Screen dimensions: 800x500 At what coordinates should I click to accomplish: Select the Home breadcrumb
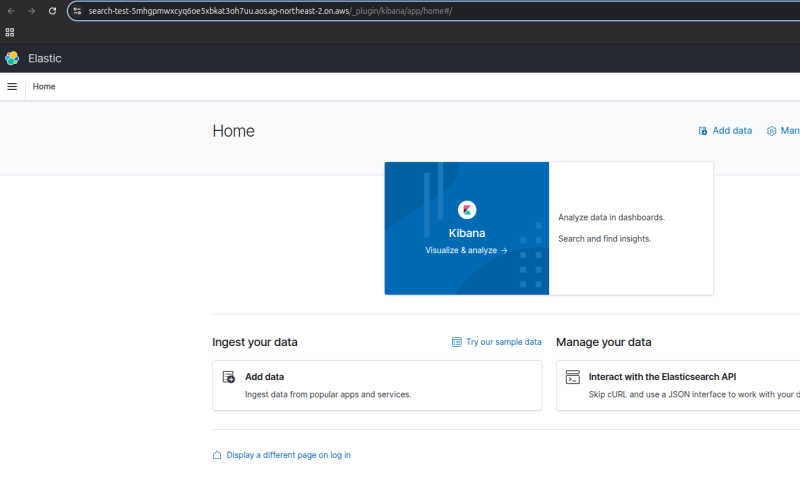(44, 87)
